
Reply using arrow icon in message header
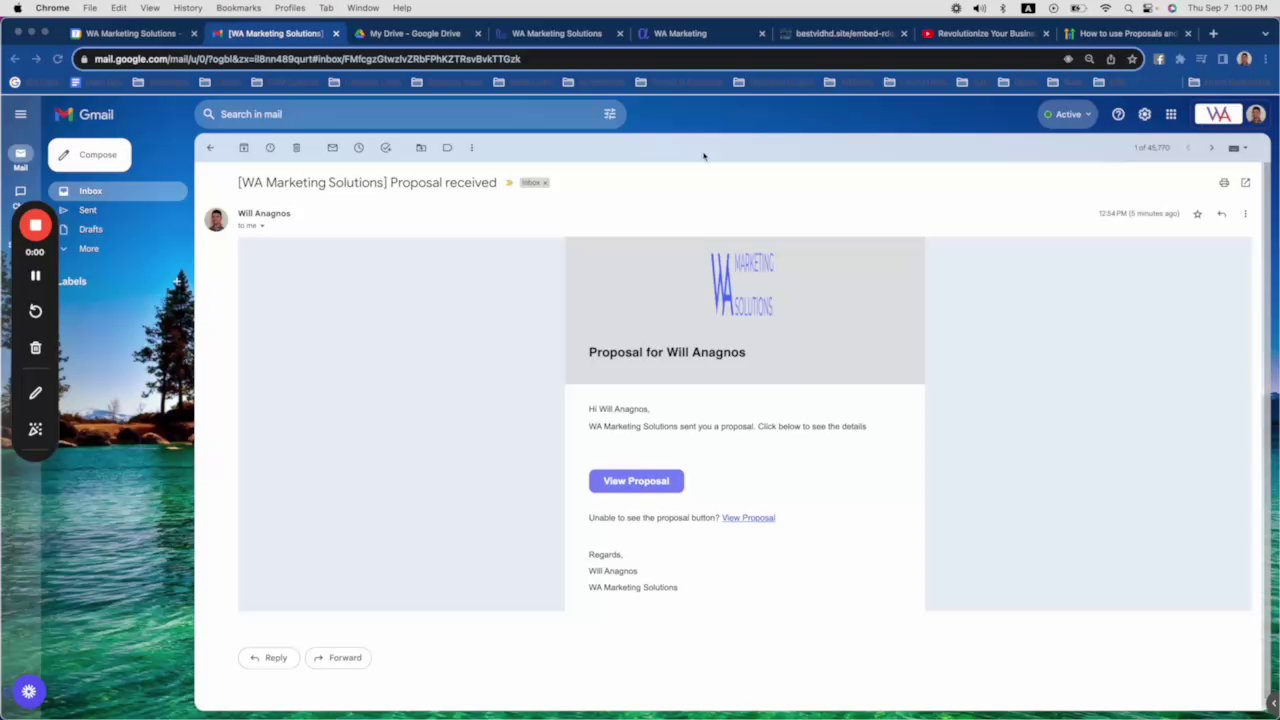coord(1221,214)
